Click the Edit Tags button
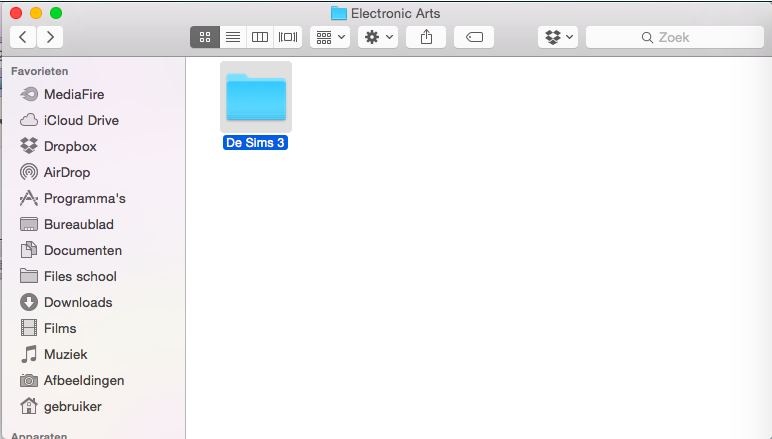Screen dimensions: 772x439 pyautogui.click(x=474, y=37)
